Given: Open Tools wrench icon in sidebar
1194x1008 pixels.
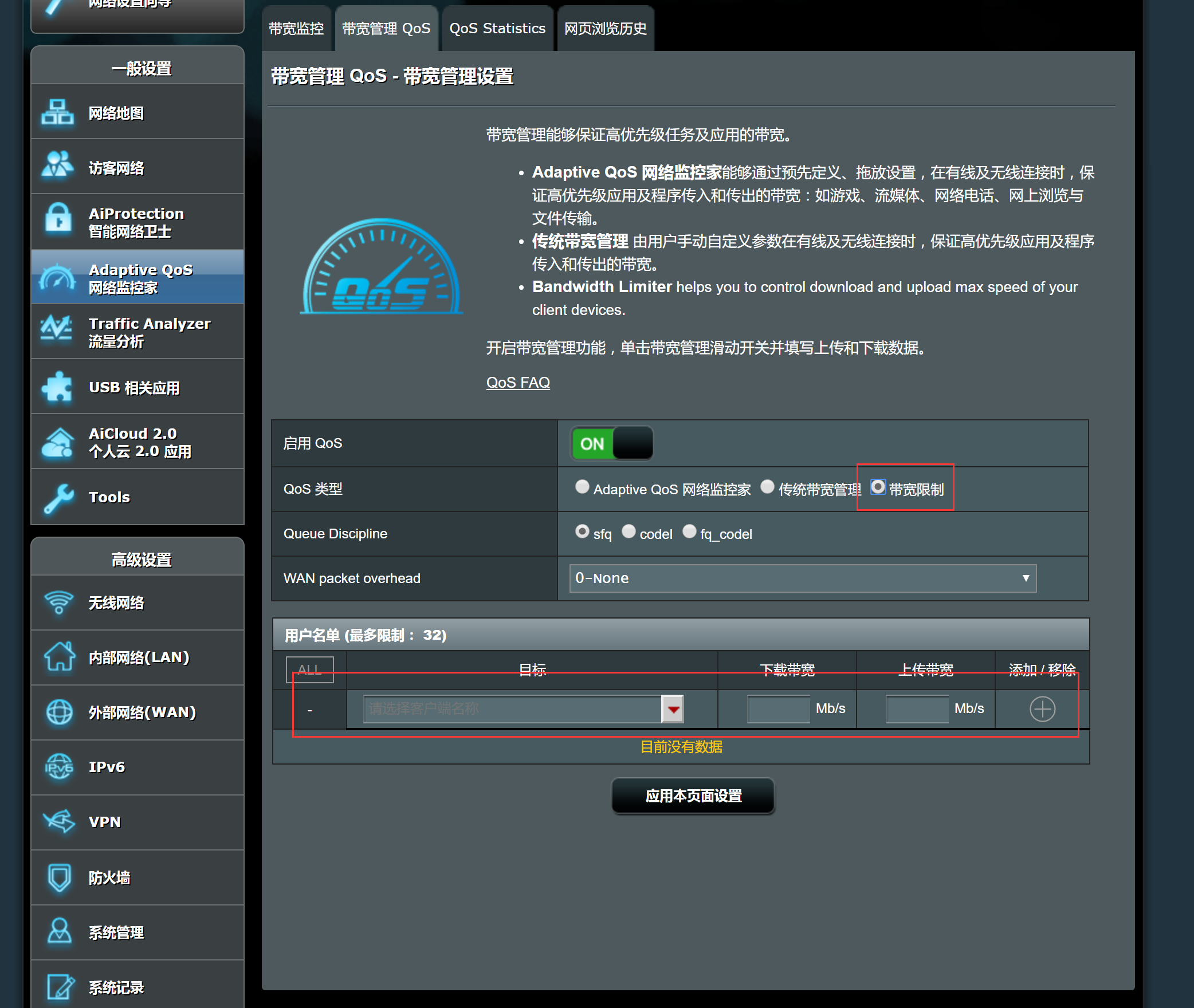Looking at the screenshot, I should point(57,497).
